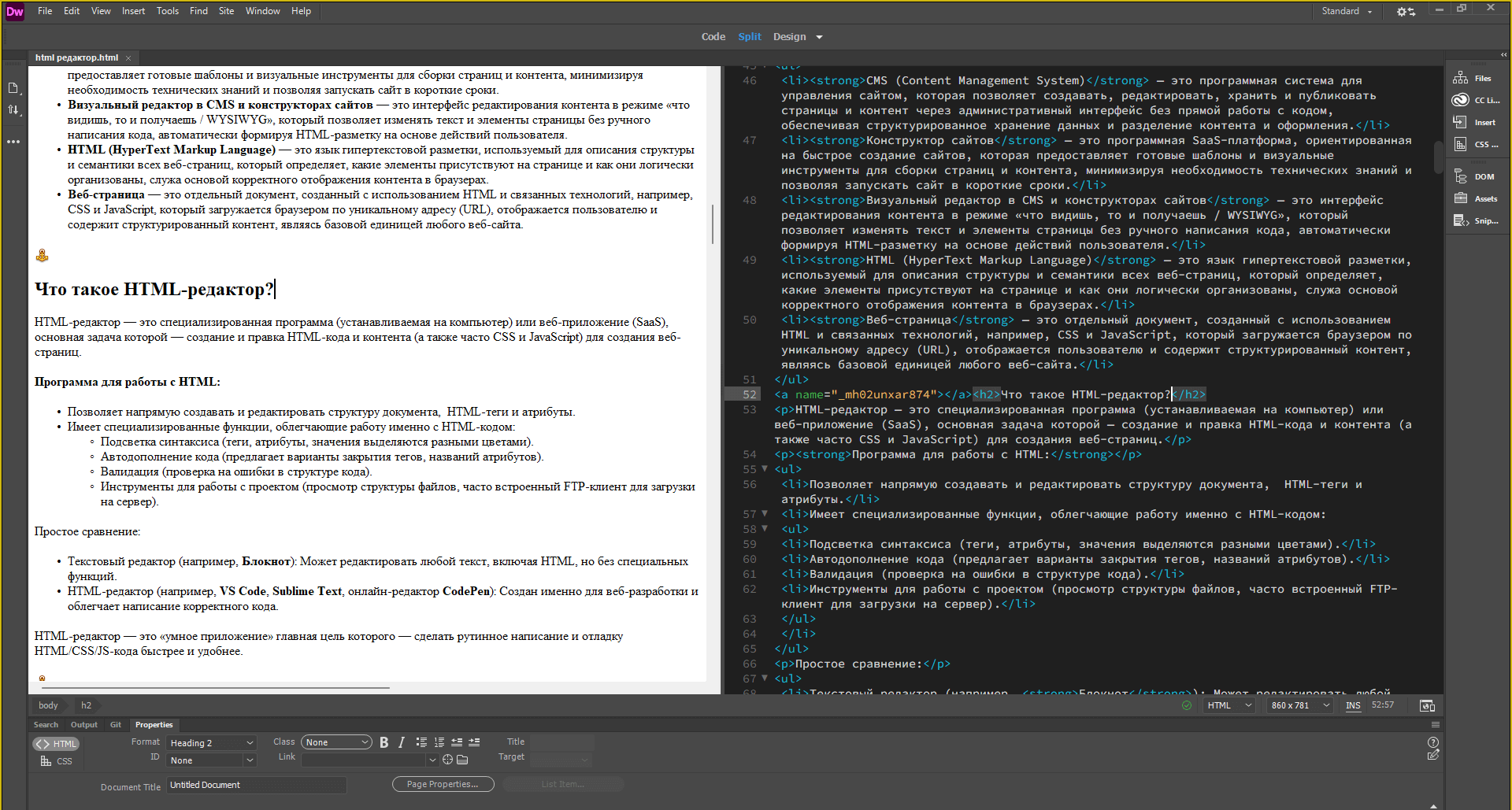Image resolution: width=1512 pixels, height=810 pixels.
Task: Toggle the INS insert mode indicator
Action: pos(1353,705)
